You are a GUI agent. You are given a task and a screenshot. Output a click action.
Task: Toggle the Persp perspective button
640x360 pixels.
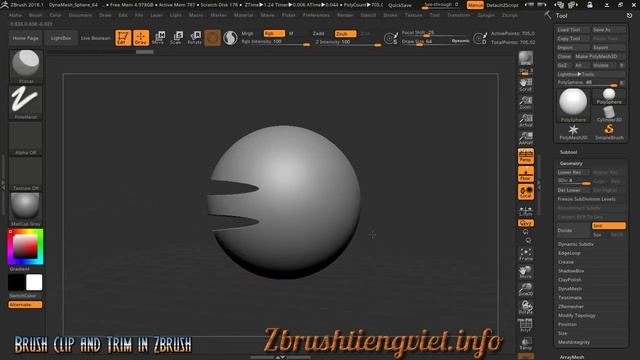tap(526, 156)
